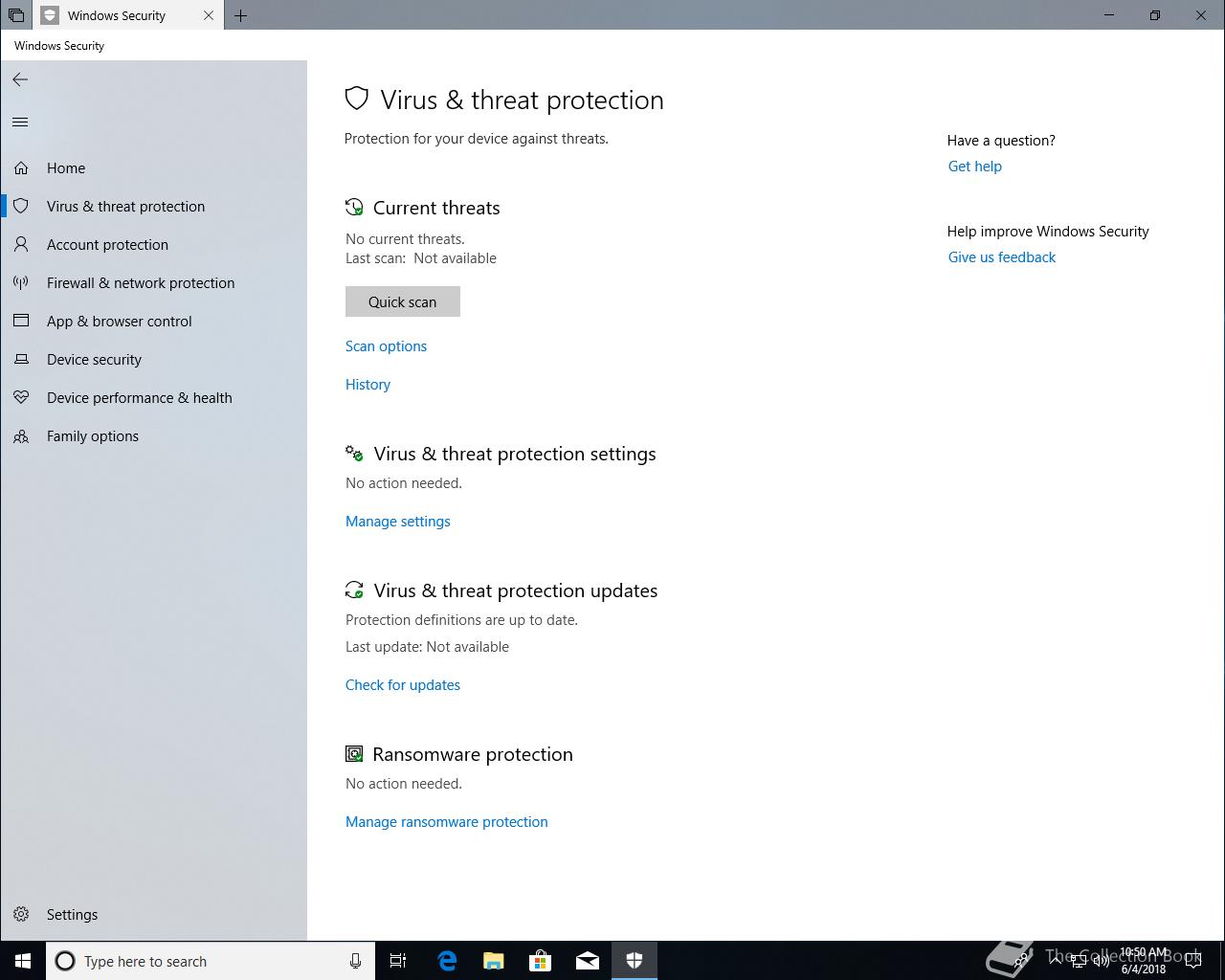Go back using the back arrow
Screen dimensions: 1225x980
coord(20,79)
